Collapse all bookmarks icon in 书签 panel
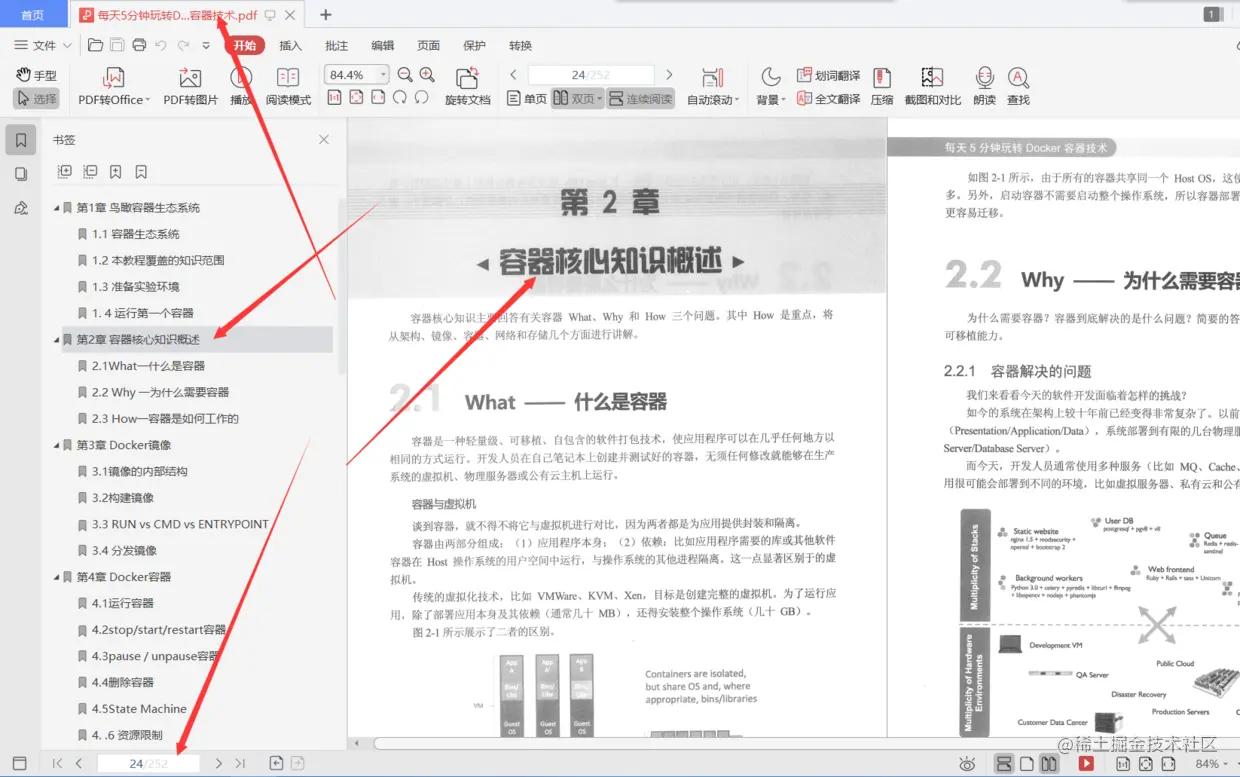The height and width of the screenshot is (777, 1240). (90, 172)
